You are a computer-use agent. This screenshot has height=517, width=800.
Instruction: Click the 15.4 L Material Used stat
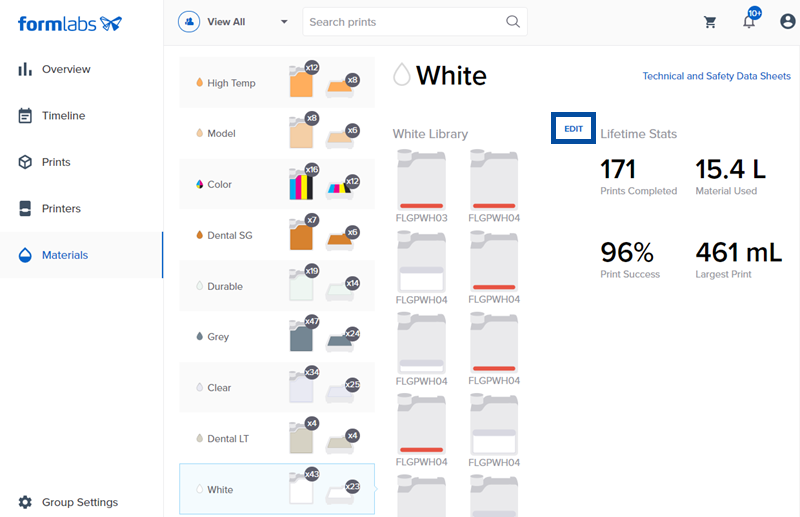click(x=731, y=177)
